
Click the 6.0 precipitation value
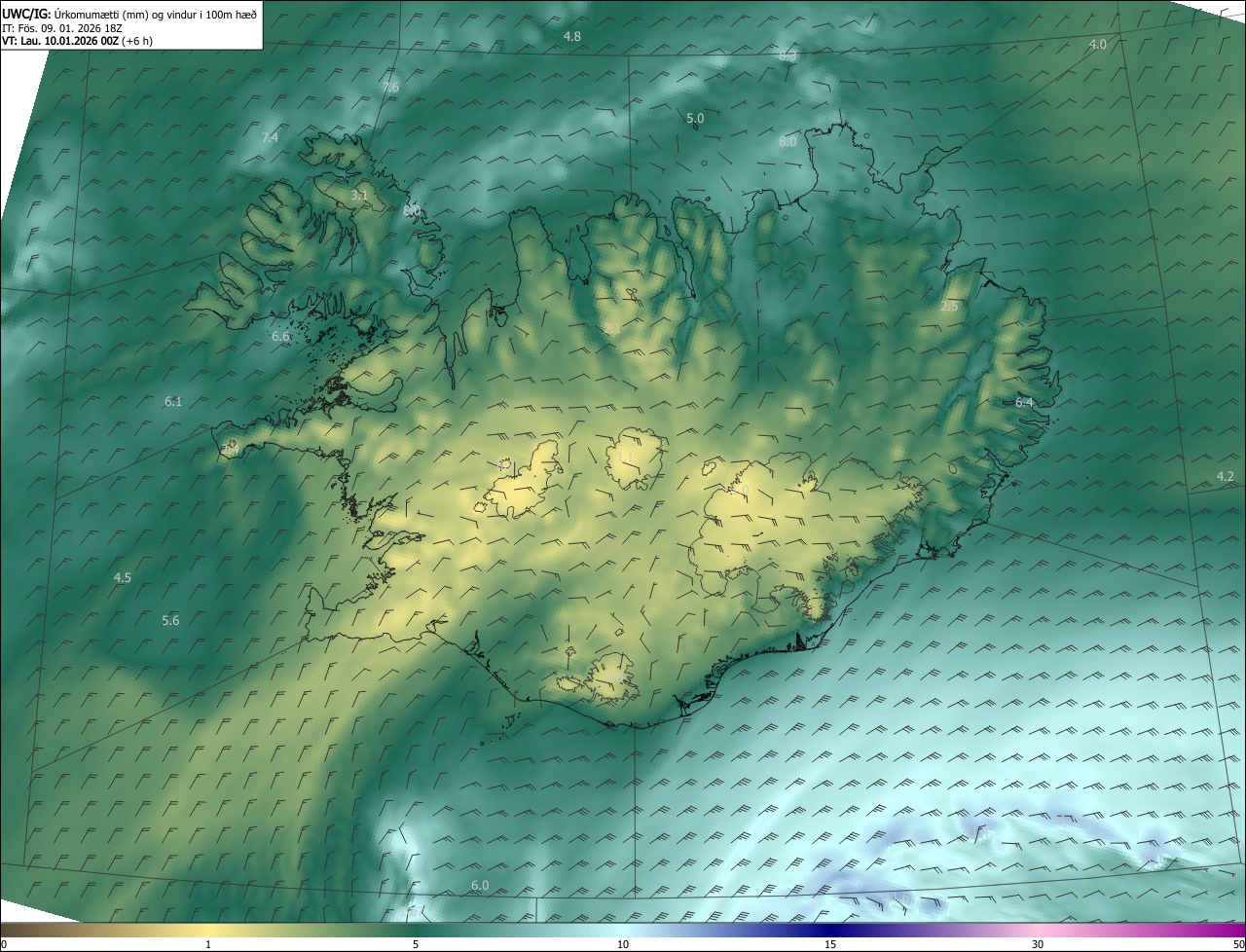pos(480,885)
